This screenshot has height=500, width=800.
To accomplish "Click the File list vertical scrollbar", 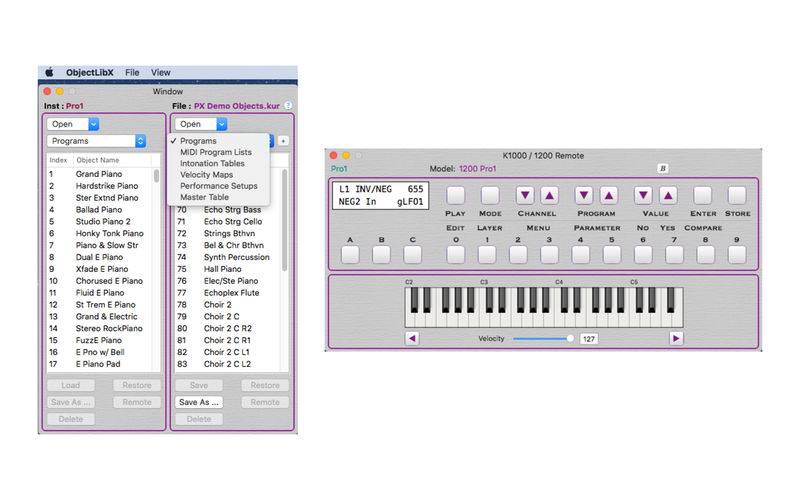I will (284, 220).
